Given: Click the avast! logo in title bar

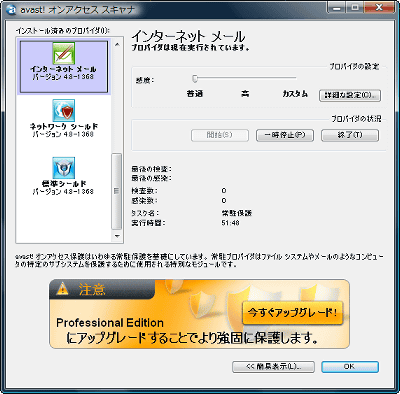Looking at the screenshot, I should [11, 9].
